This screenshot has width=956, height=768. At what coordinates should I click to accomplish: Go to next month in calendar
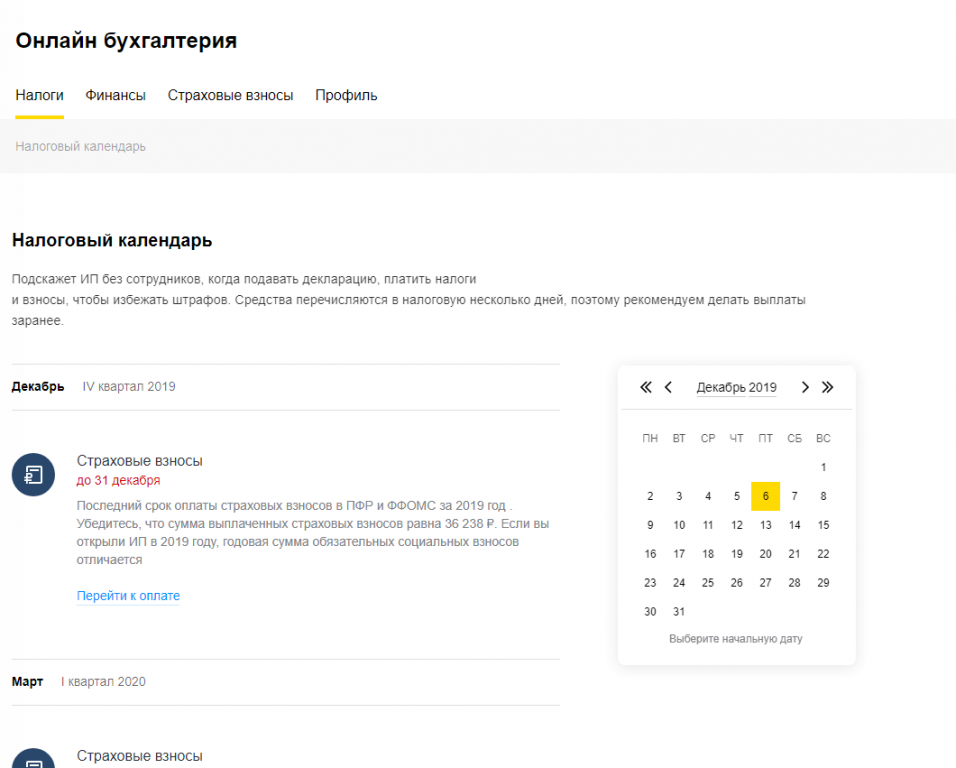click(805, 387)
